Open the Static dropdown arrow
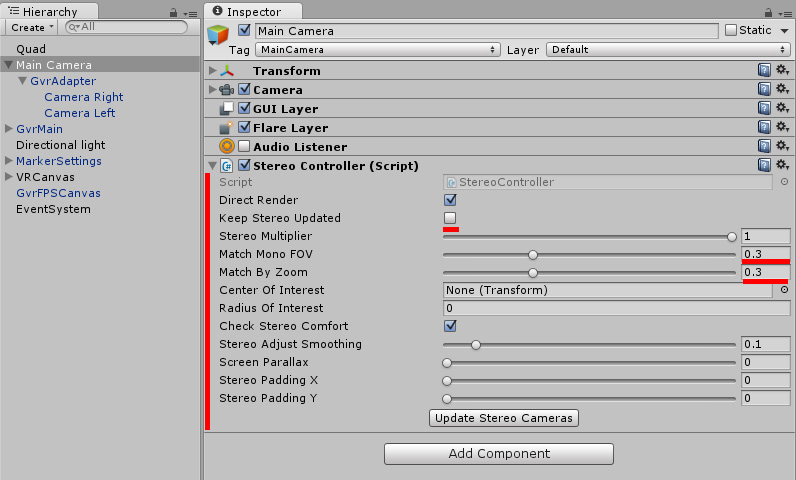Image resolution: width=796 pixels, height=480 pixels. pyautogui.click(x=784, y=31)
